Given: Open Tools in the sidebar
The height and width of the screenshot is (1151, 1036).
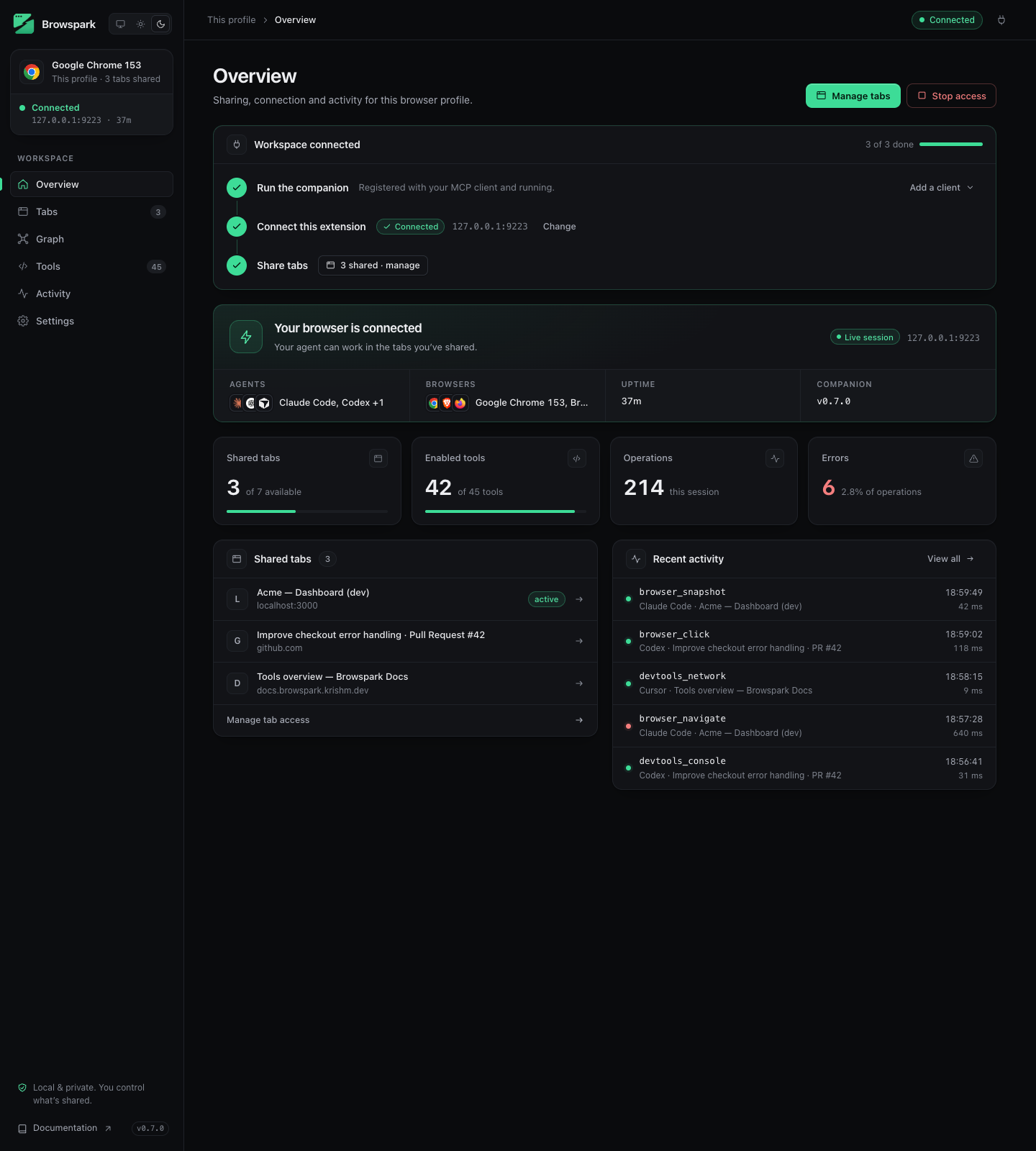Looking at the screenshot, I should (x=91, y=266).
